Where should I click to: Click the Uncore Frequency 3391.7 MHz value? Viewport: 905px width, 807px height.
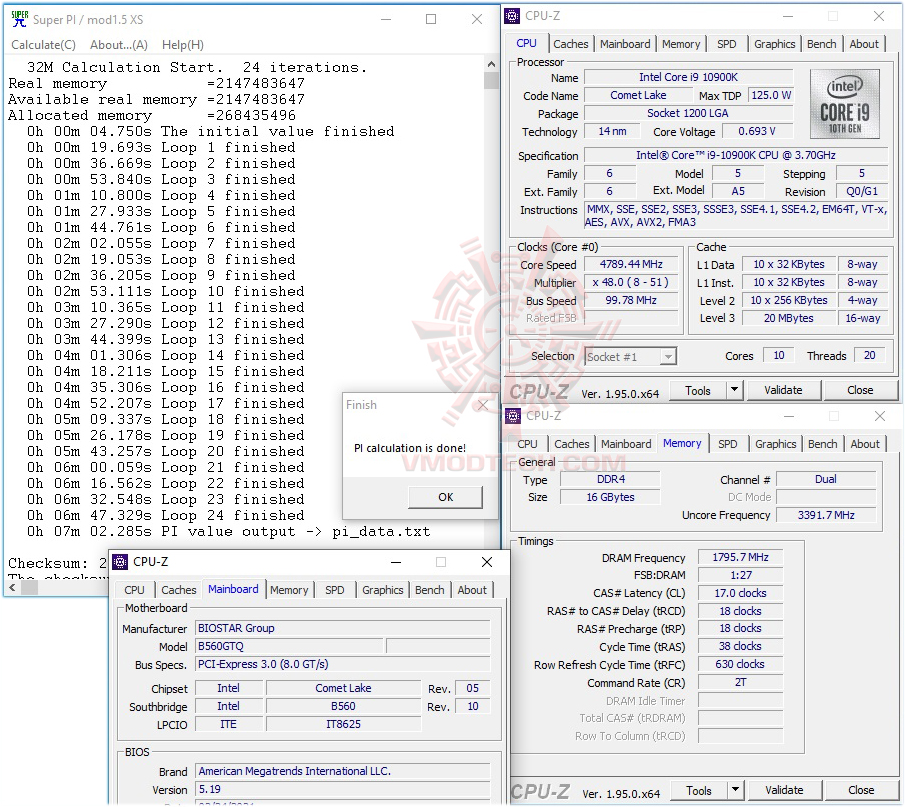coord(826,515)
